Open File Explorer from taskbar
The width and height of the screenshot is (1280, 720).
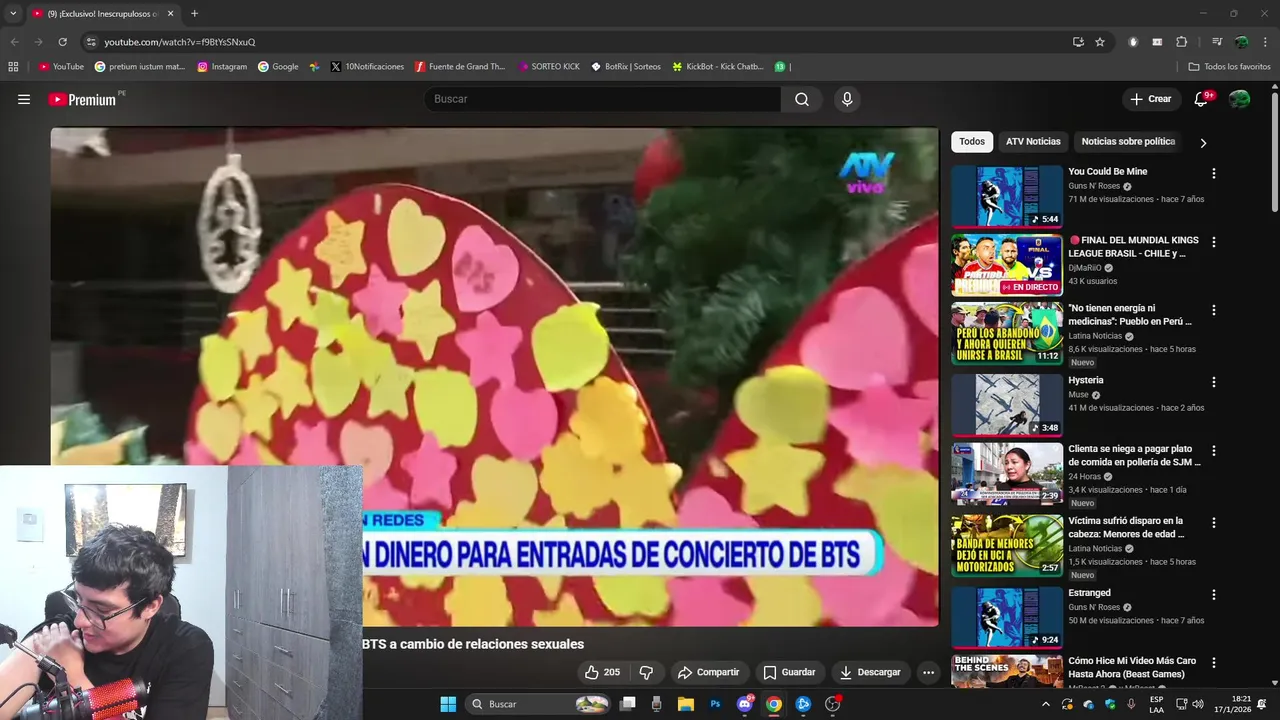click(x=686, y=704)
